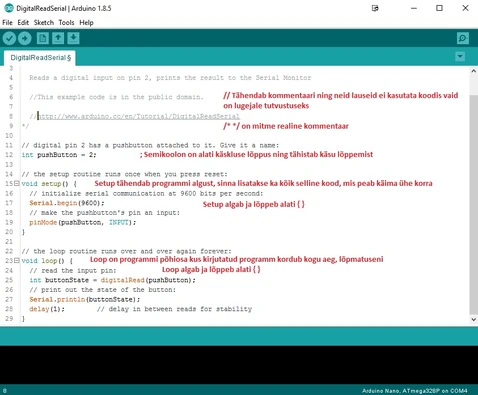
Task: Click line number 29 in the gutter
Action: [9, 318]
